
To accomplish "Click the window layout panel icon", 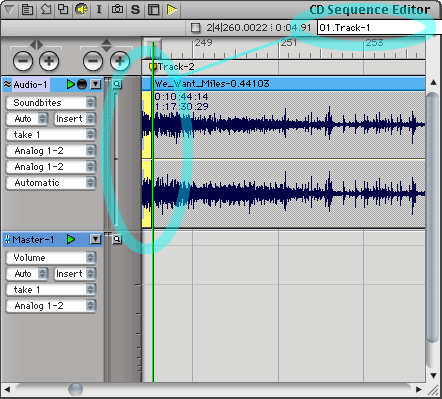I will tap(153, 10).
